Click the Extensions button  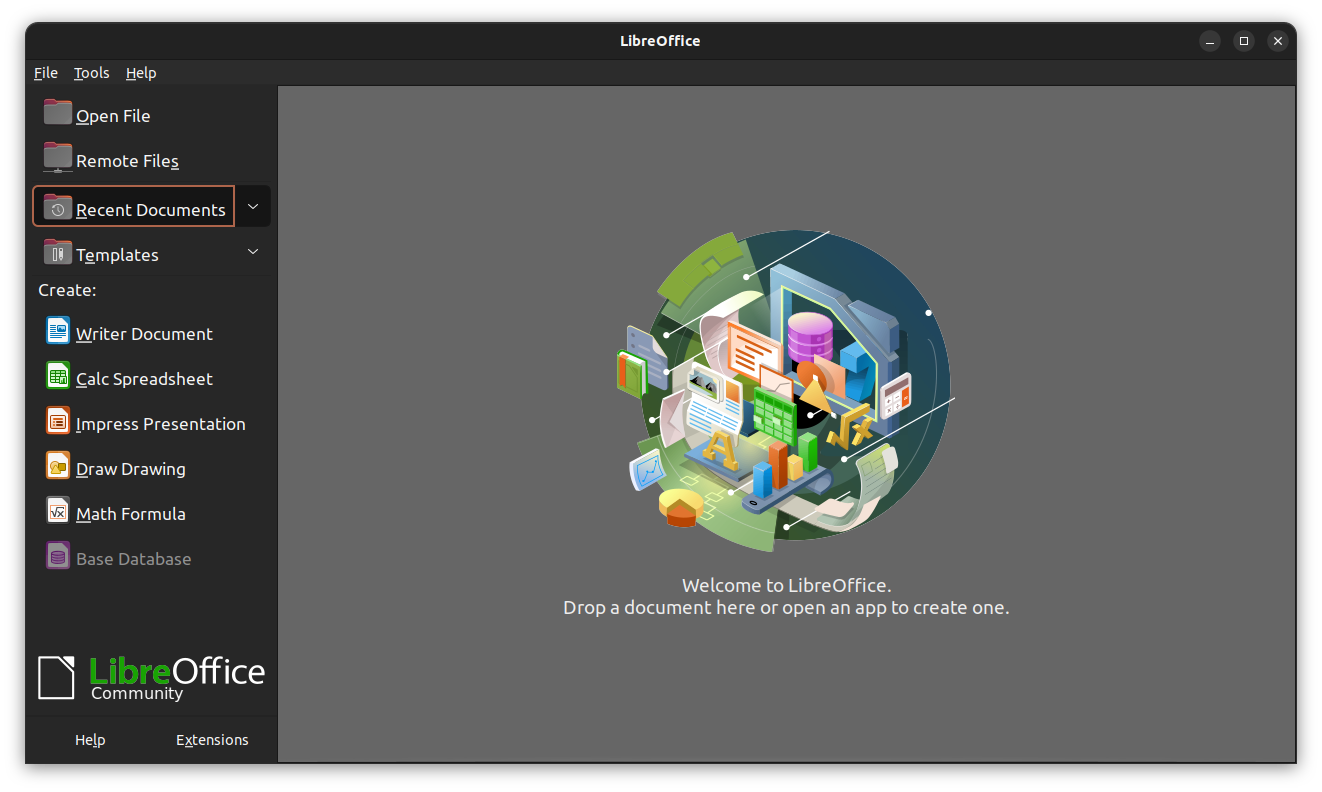click(x=212, y=740)
